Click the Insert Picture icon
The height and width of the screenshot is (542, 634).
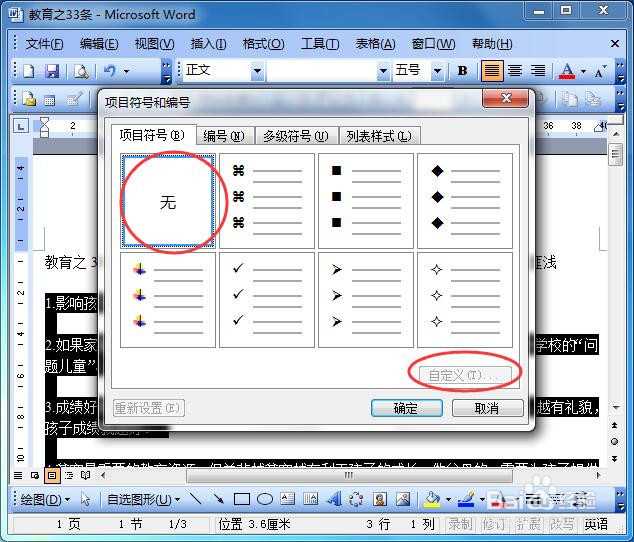pyautogui.click(x=403, y=499)
